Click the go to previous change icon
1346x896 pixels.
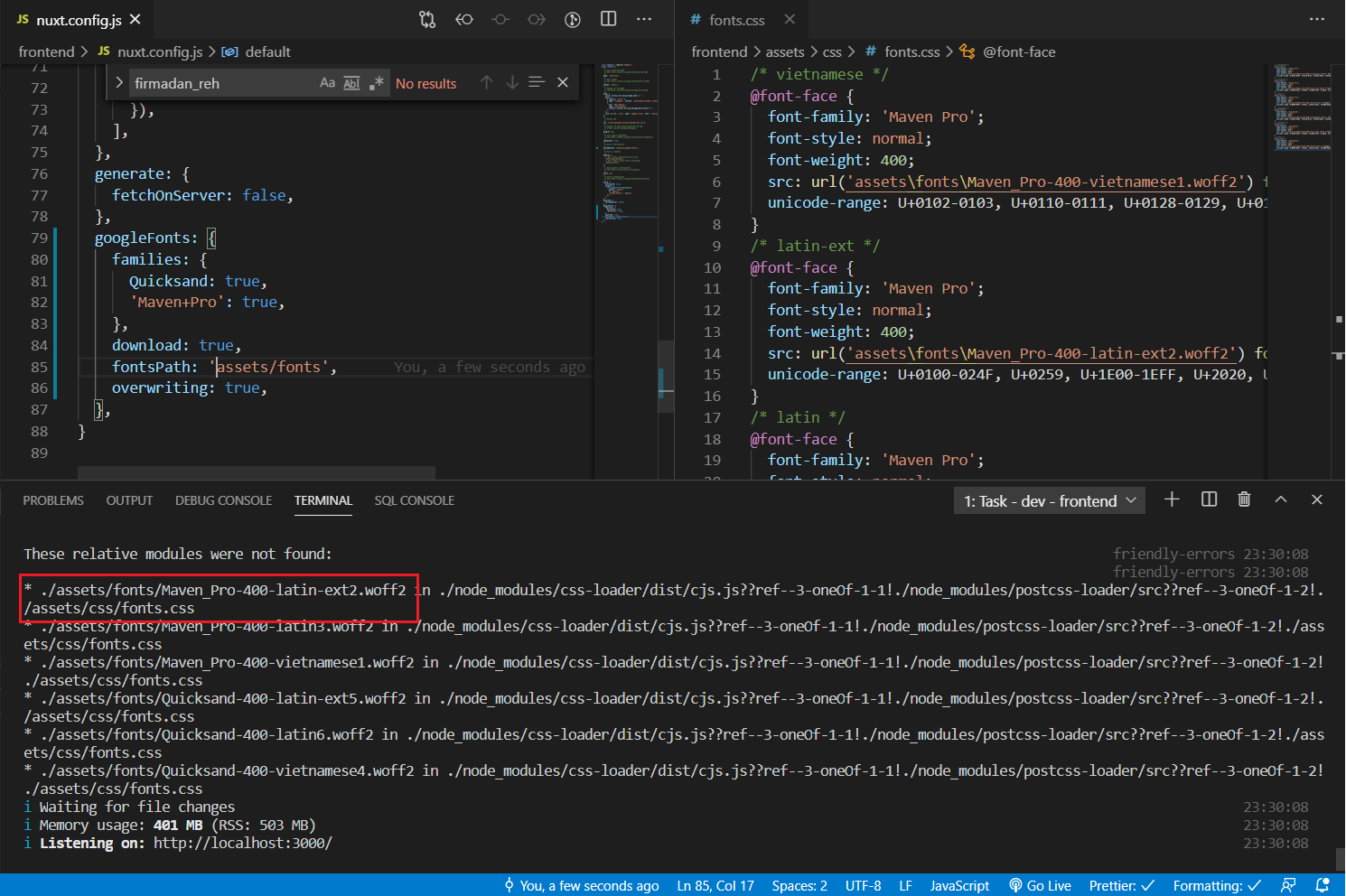click(464, 19)
